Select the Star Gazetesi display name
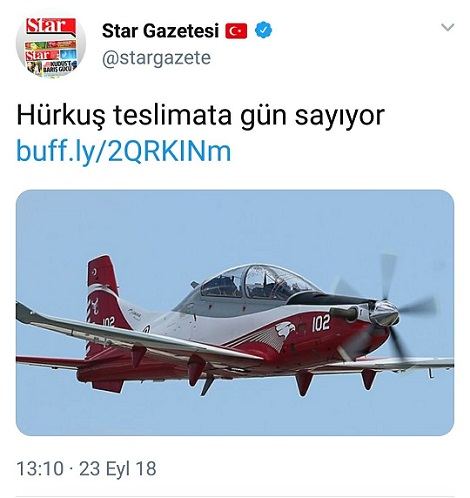 (x=160, y=31)
